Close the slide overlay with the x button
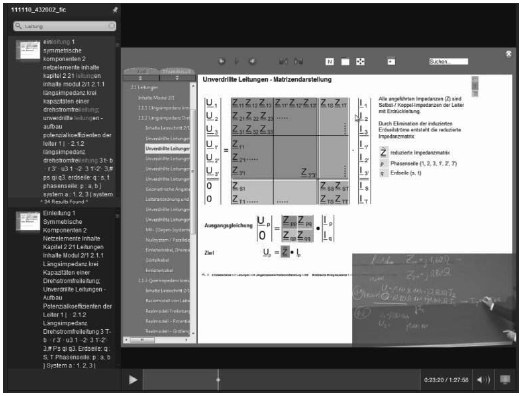This screenshot has height=396, width=522. point(509,54)
